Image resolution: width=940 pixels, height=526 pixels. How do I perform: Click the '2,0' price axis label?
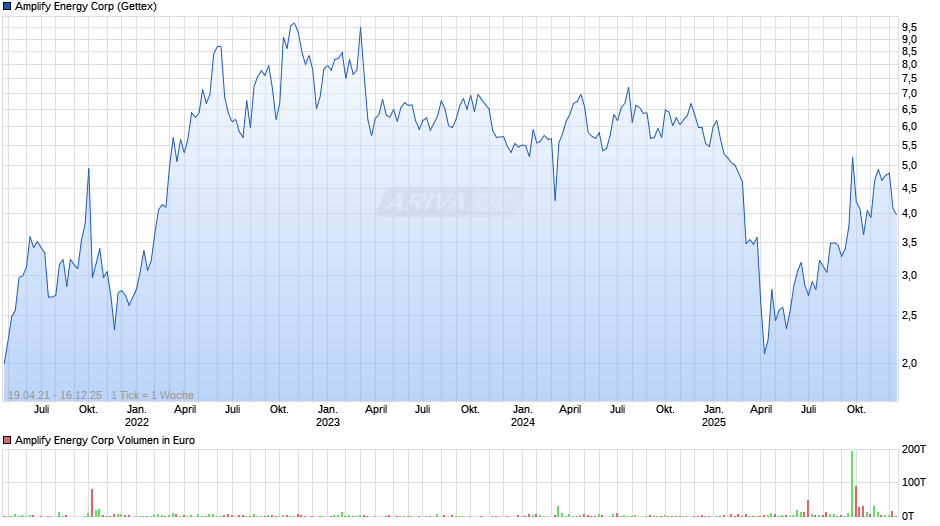pos(909,363)
